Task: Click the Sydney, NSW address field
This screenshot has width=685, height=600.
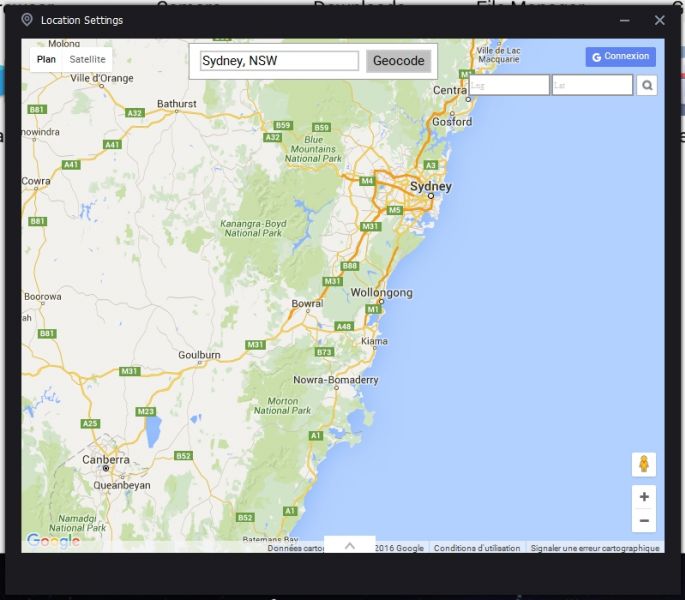Action: pos(279,61)
